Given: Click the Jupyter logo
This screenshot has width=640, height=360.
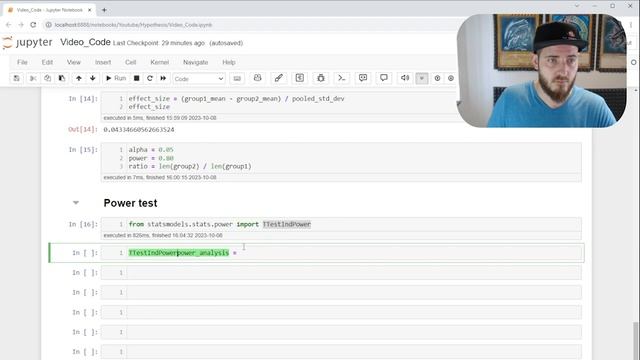Looking at the screenshot, I should pyautogui.click(x=27, y=42).
